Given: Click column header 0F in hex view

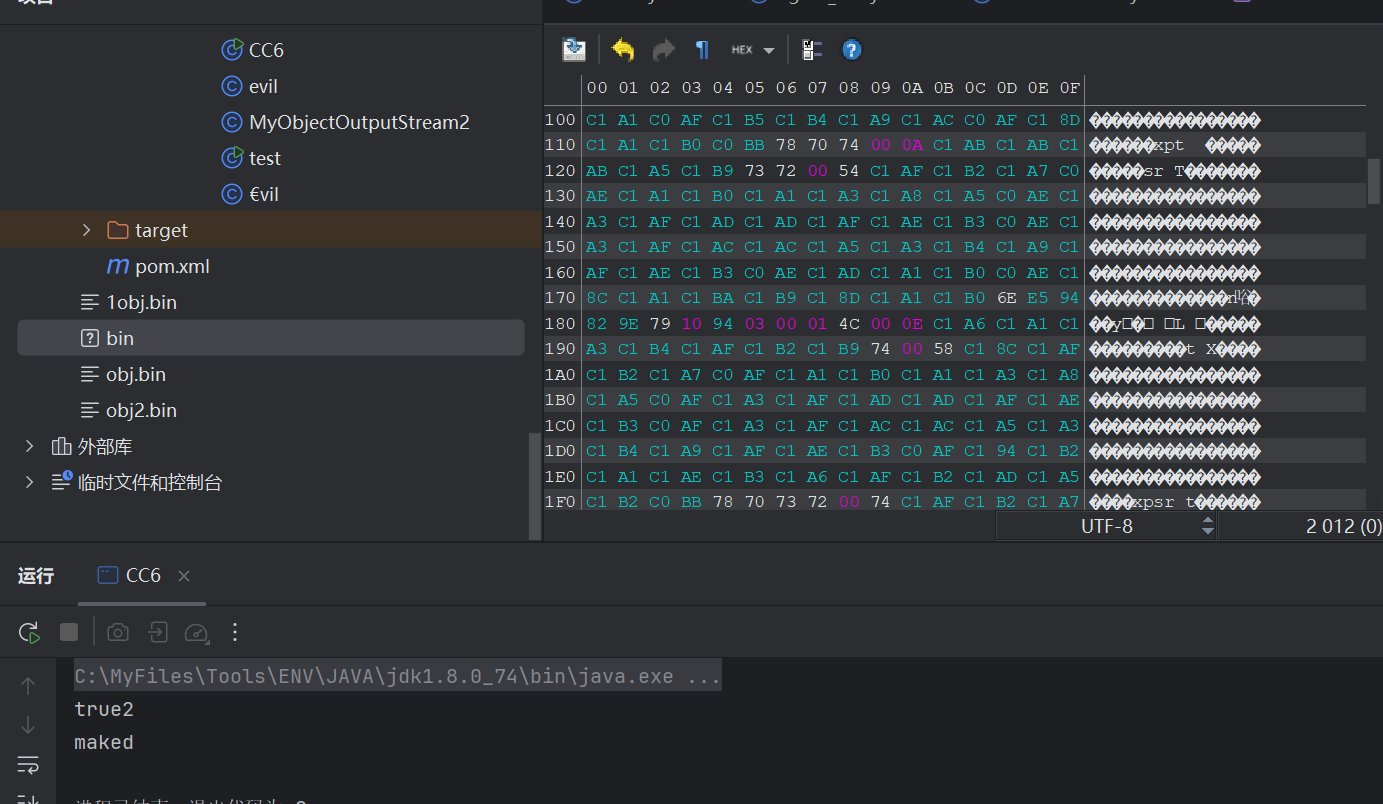Looking at the screenshot, I should [x=1070, y=88].
